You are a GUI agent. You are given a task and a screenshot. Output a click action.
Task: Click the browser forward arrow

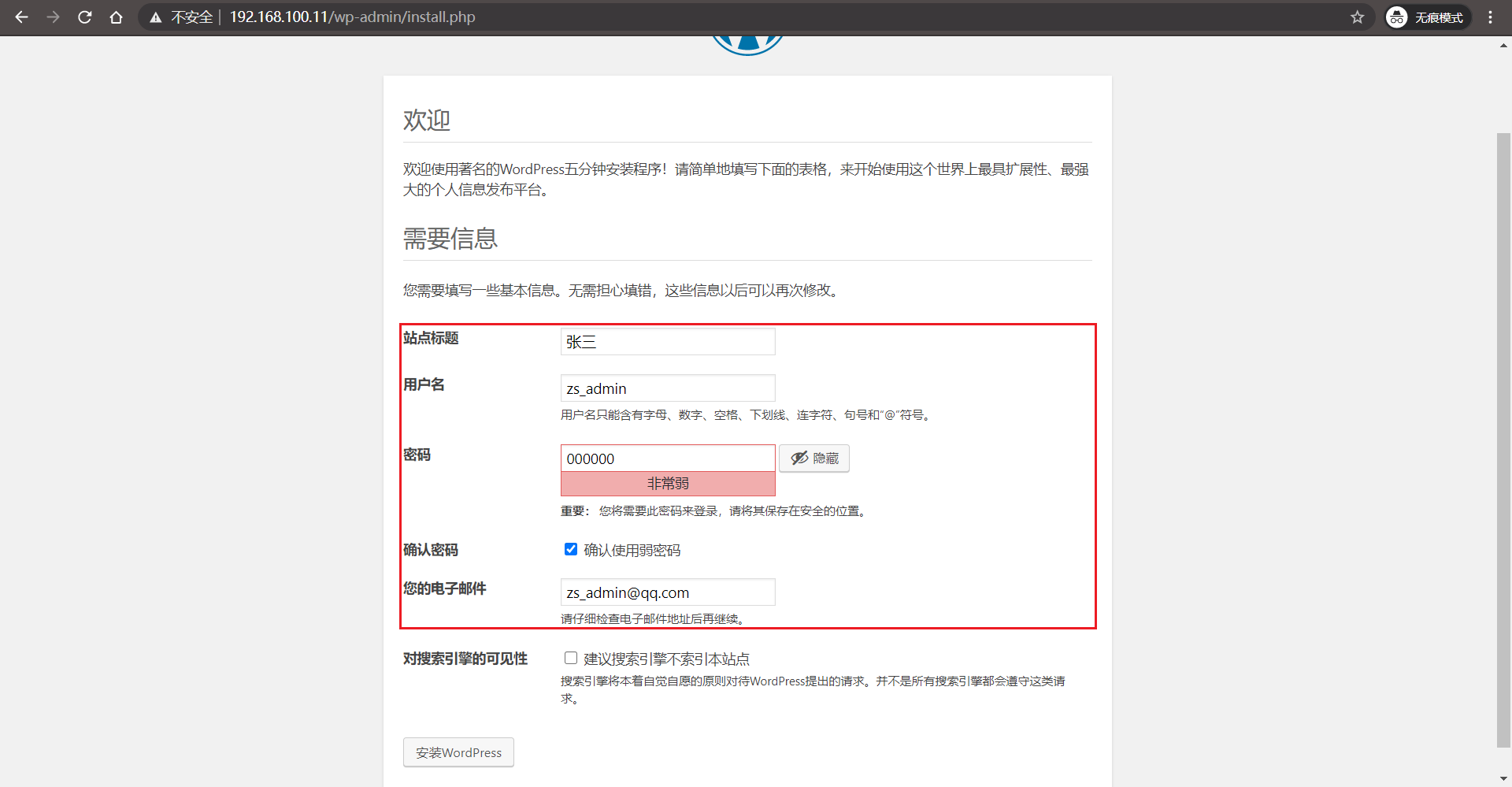[53, 17]
